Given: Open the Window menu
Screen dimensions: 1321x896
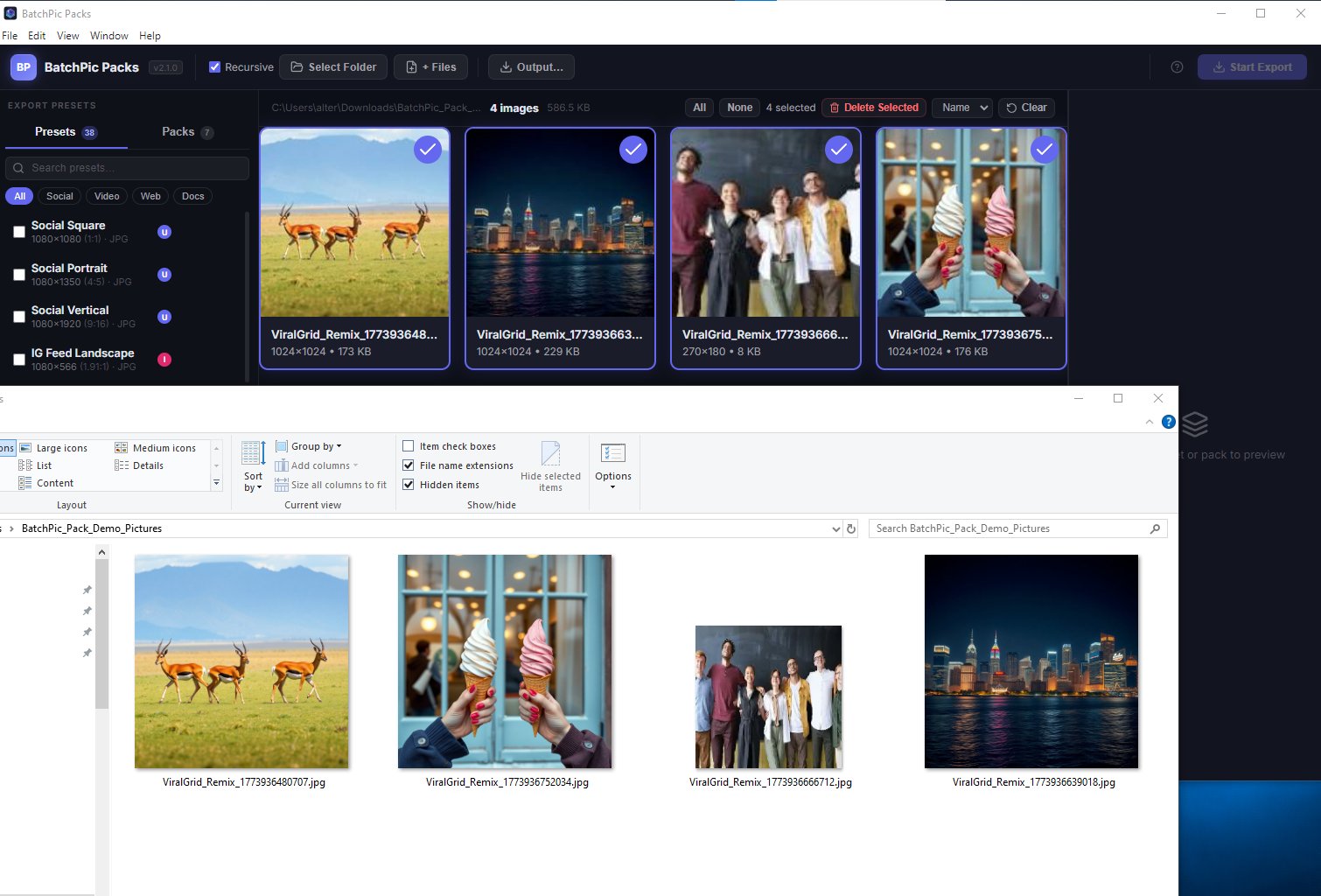Looking at the screenshot, I should [x=108, y=36].
